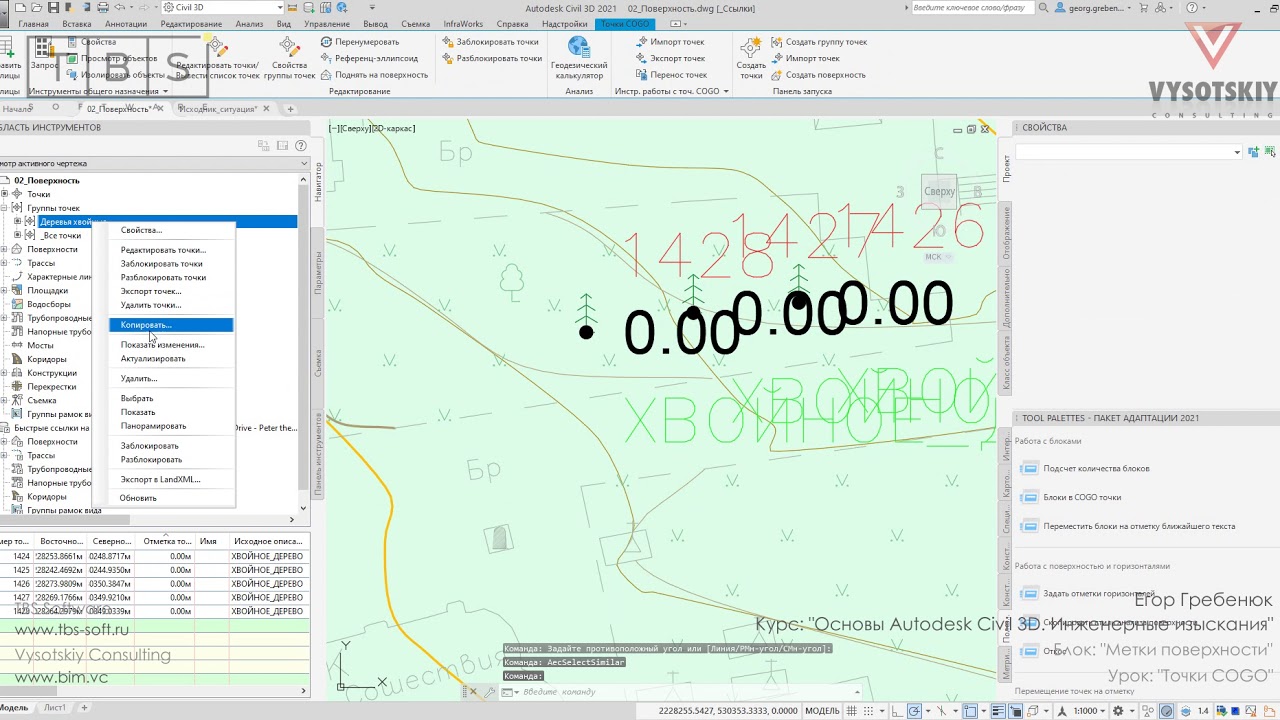Click Перенос точек in ribbon
The image size is (1280, 720).
[x=671, y=74]
